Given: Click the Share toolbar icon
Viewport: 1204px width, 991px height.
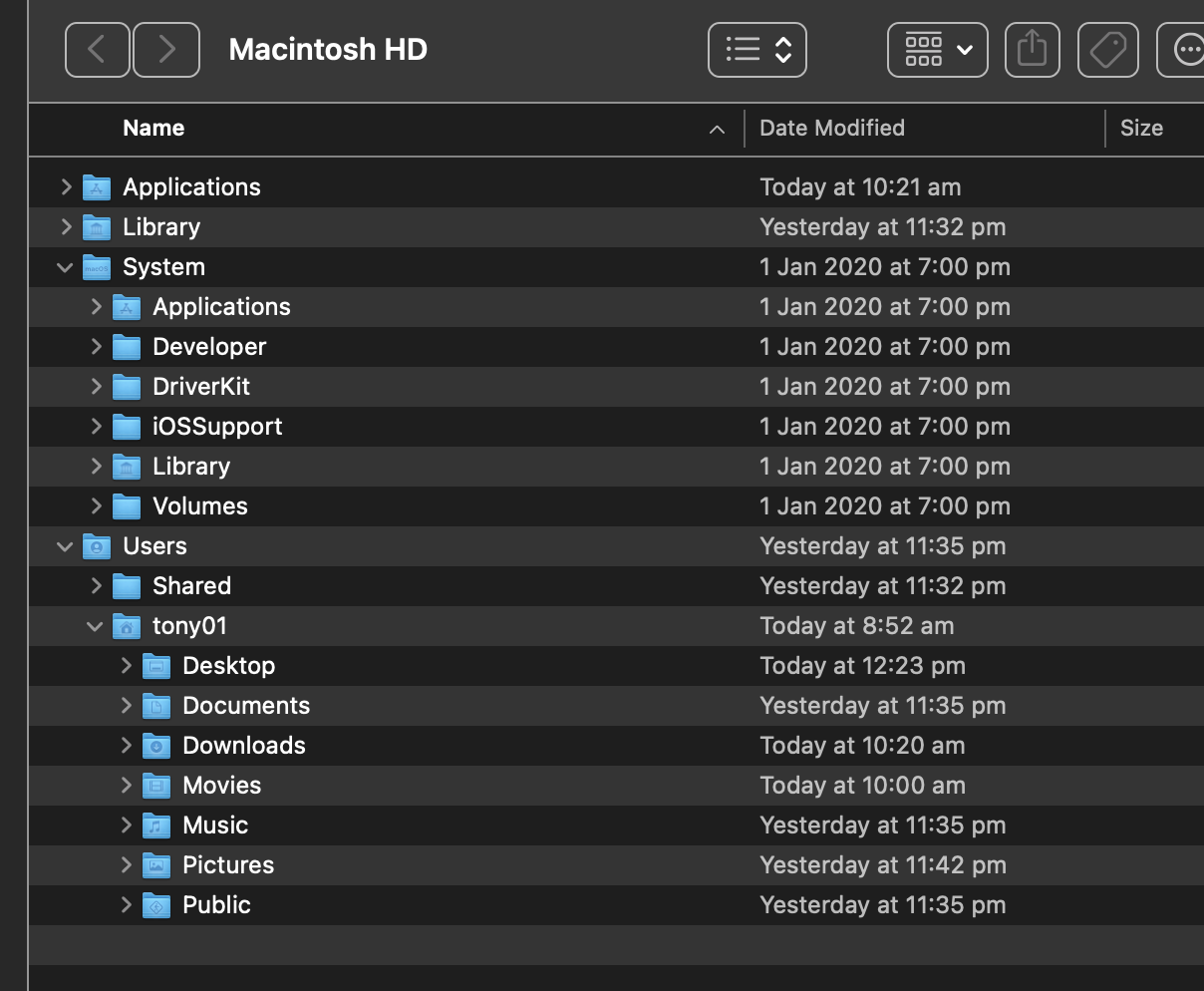Looking at the screenshot, I should click(1032, 50).
